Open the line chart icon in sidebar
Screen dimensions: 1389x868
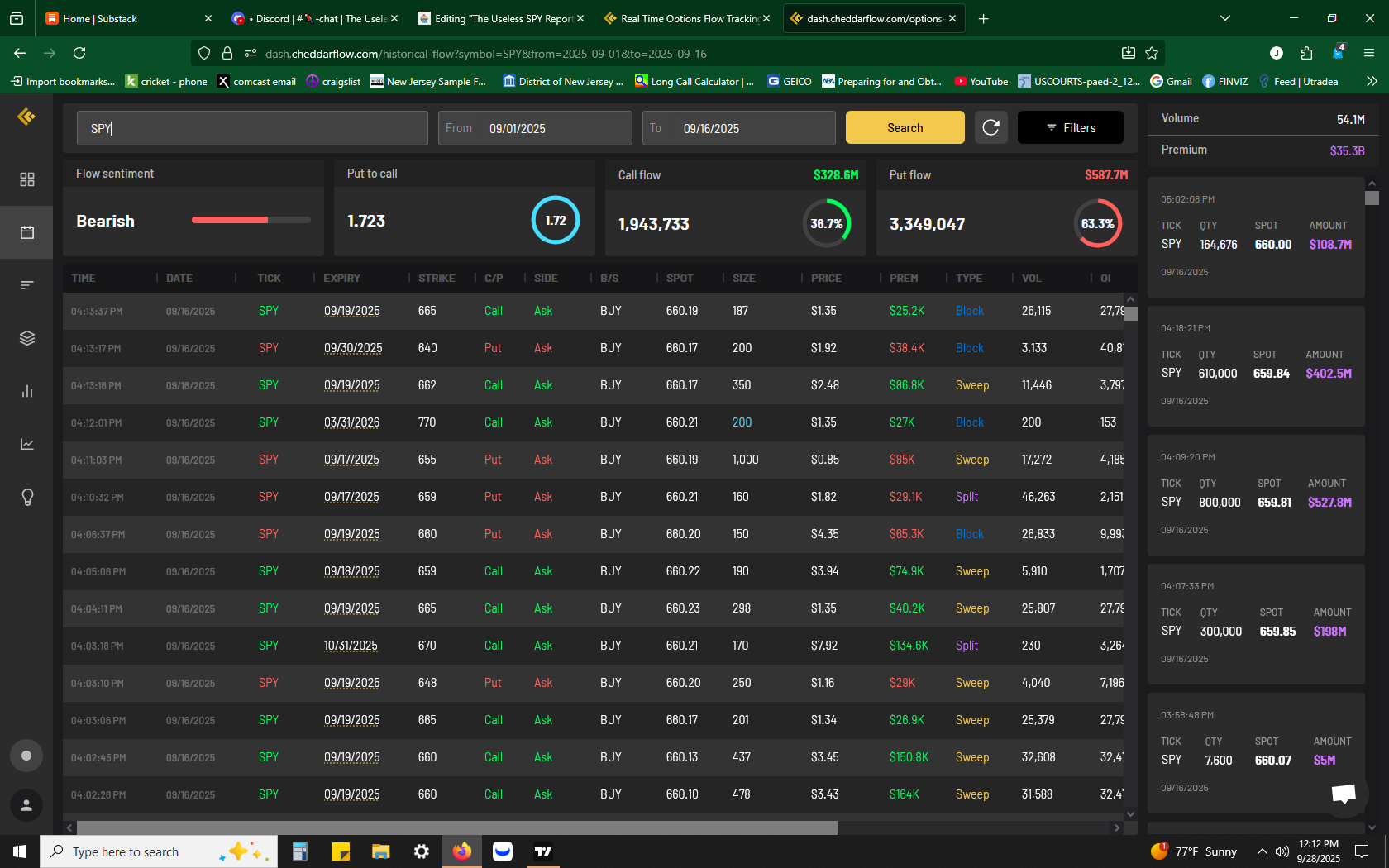tap(27, 444)
